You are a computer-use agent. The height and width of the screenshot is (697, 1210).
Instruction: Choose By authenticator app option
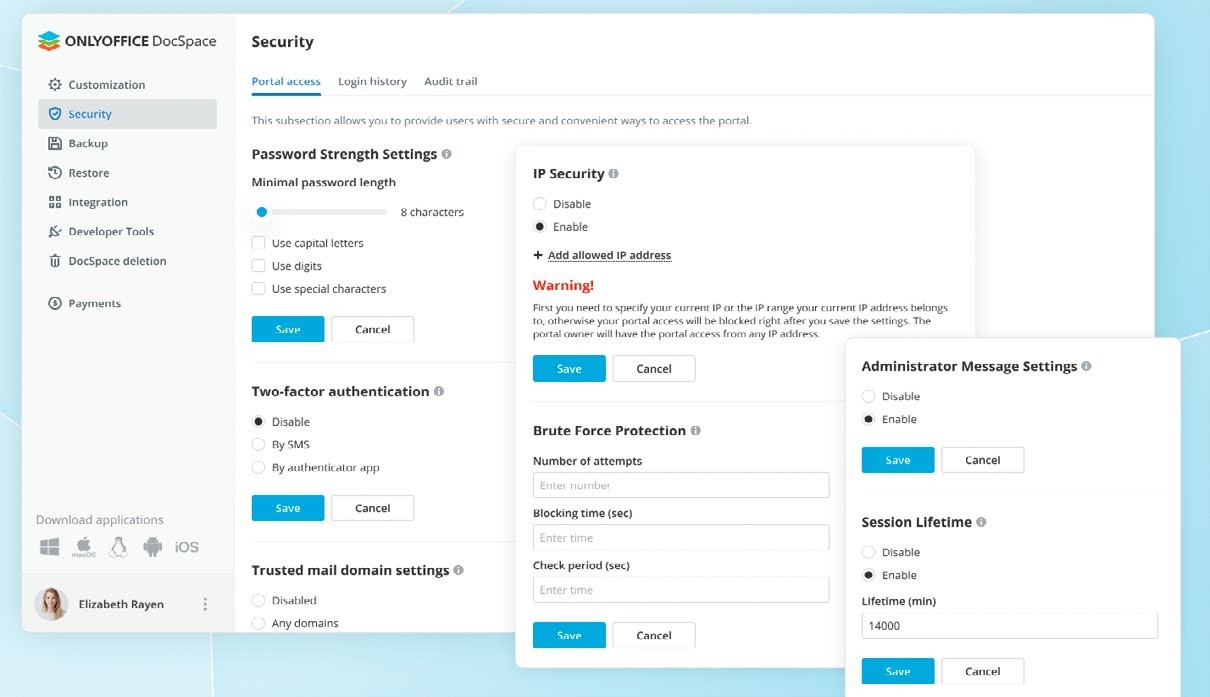point(258,467)
